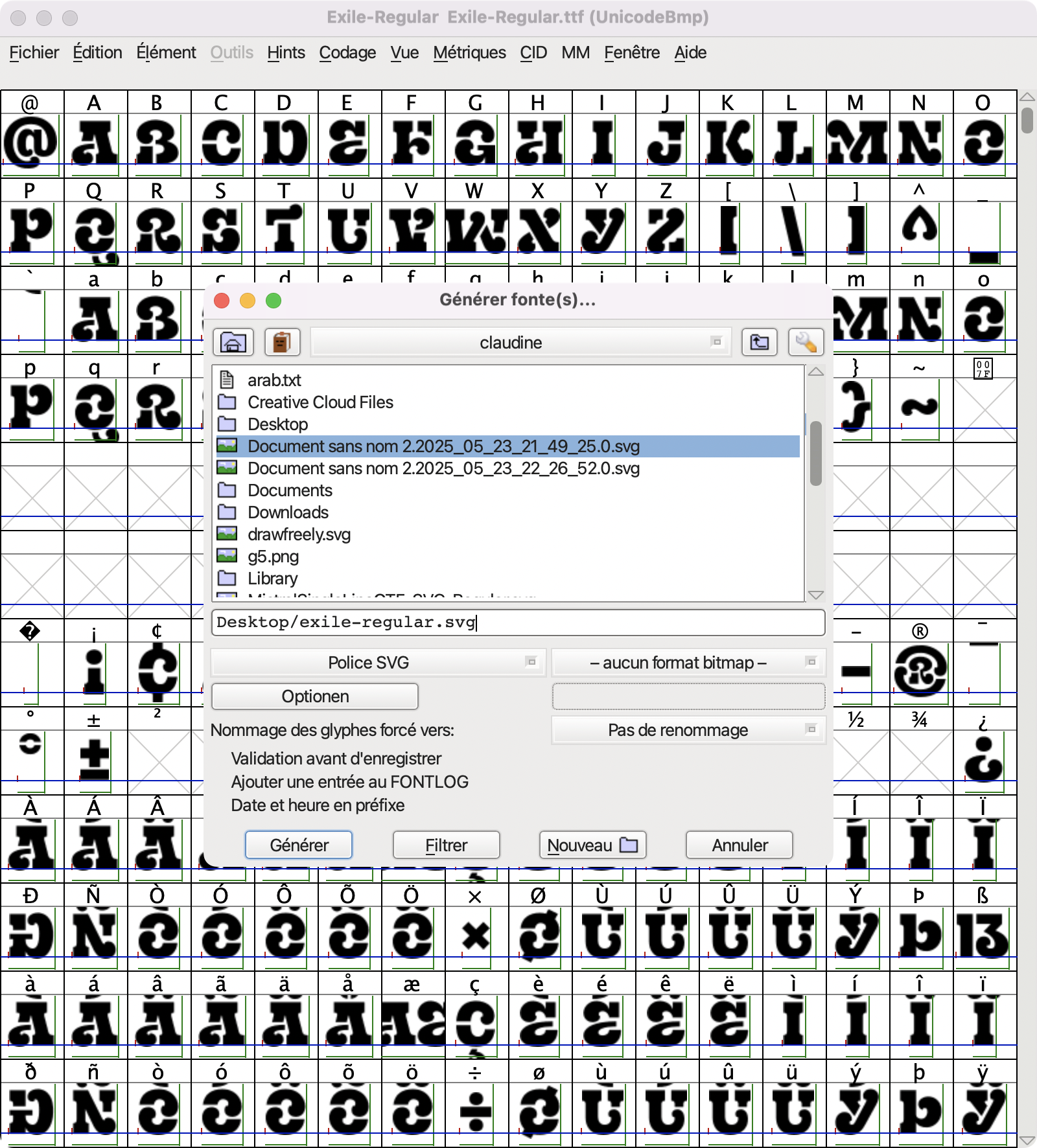The height and width of the screenshot is (1148, 1037).
Task: Open the Fenêtre menu
Action: 632,52
